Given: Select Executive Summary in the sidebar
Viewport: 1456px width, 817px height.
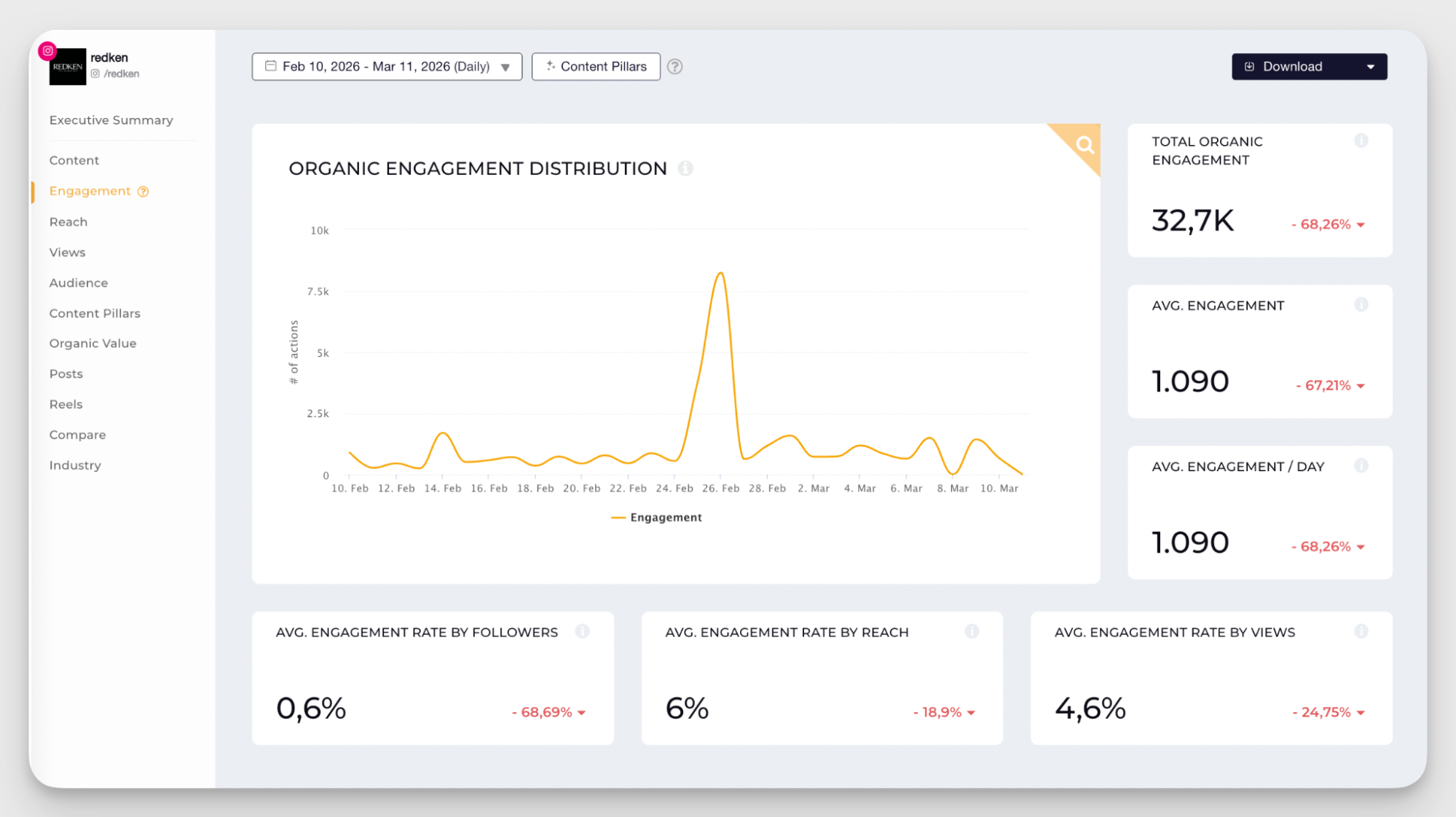Looking at the screenshot, I should (x=111, y=119).
